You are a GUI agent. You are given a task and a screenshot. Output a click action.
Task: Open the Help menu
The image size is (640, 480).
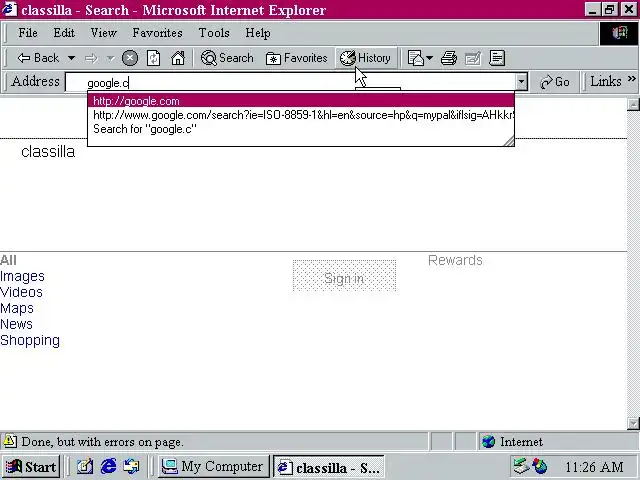(258, 33)
